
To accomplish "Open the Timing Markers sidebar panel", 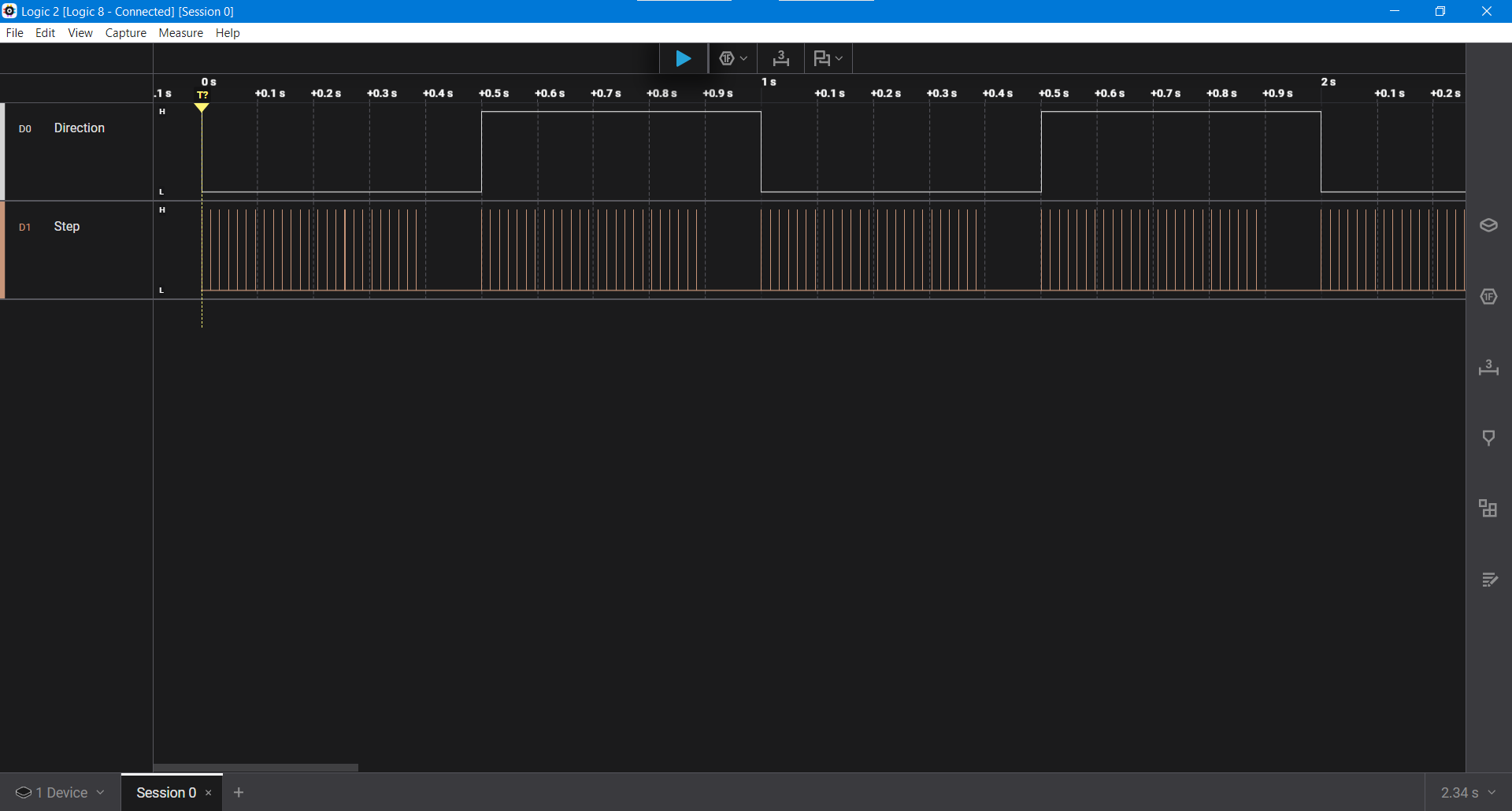I will (1488, 438).
